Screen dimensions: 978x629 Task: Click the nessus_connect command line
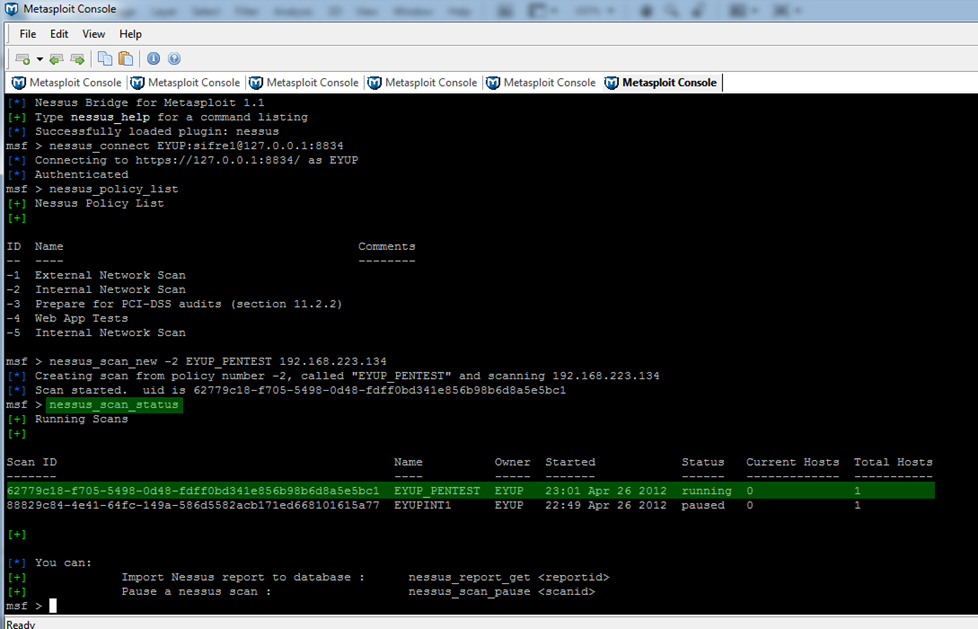click(175, 146)
